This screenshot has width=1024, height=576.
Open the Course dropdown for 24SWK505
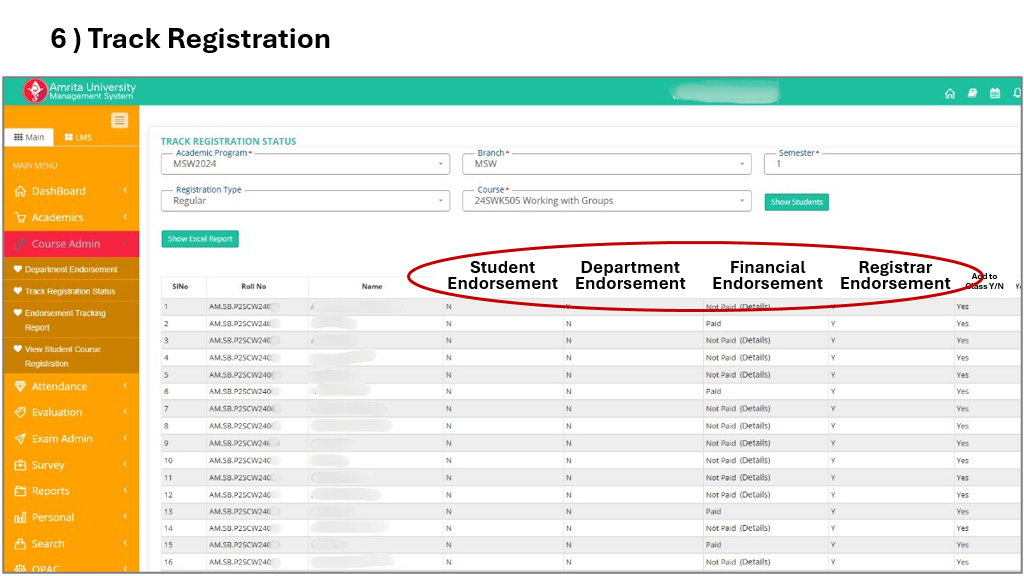pos(606,201)
